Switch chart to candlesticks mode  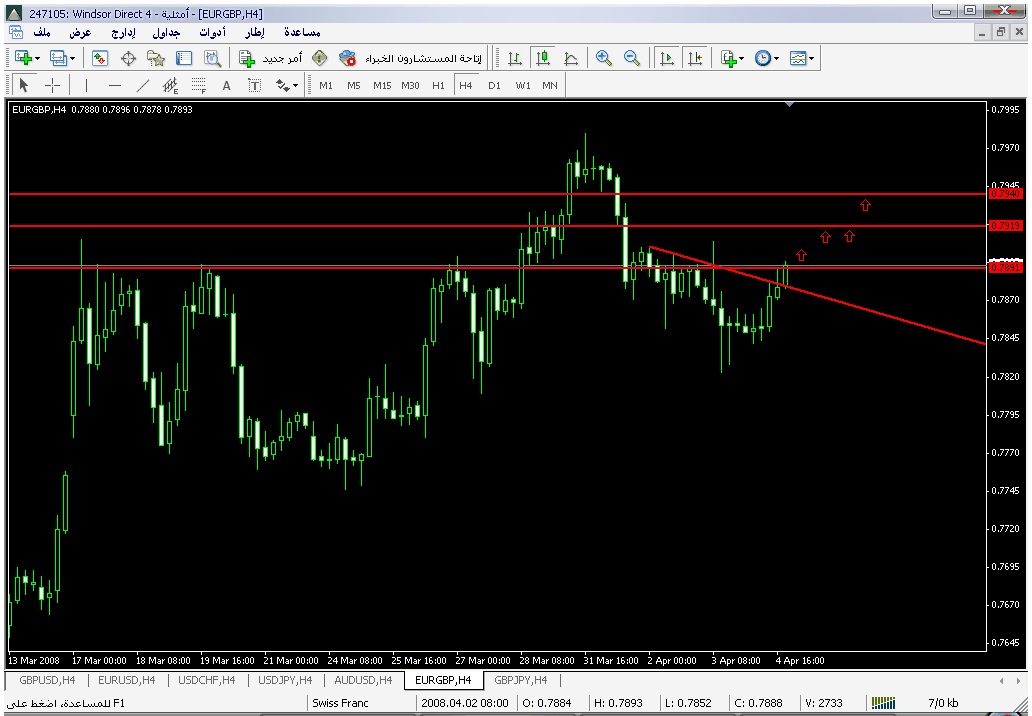tap(543, 59)
